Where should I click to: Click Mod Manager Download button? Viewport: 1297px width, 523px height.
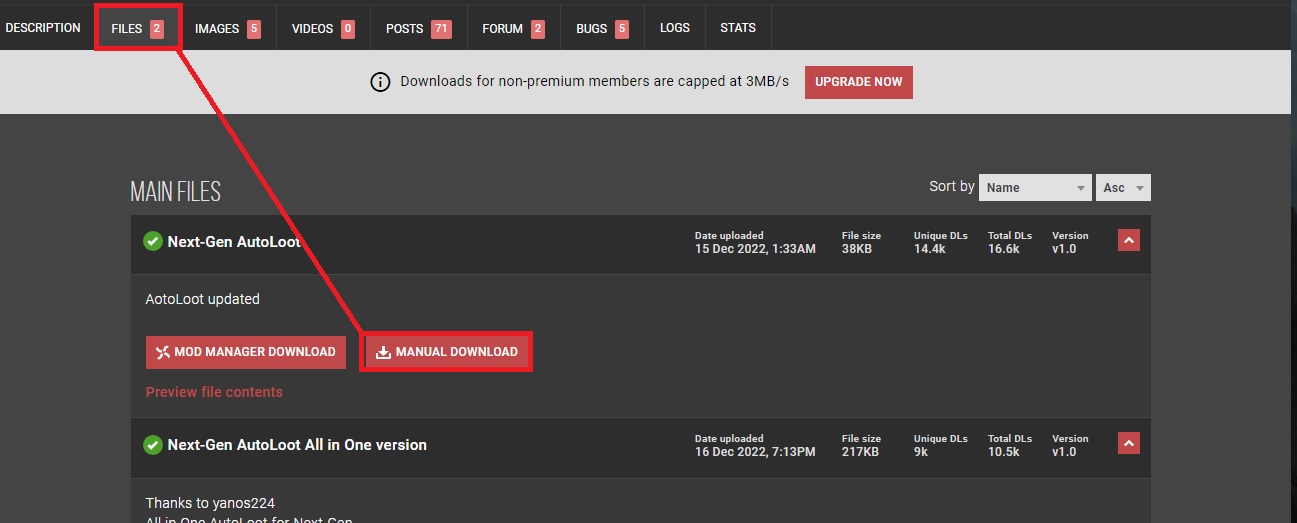246,352
